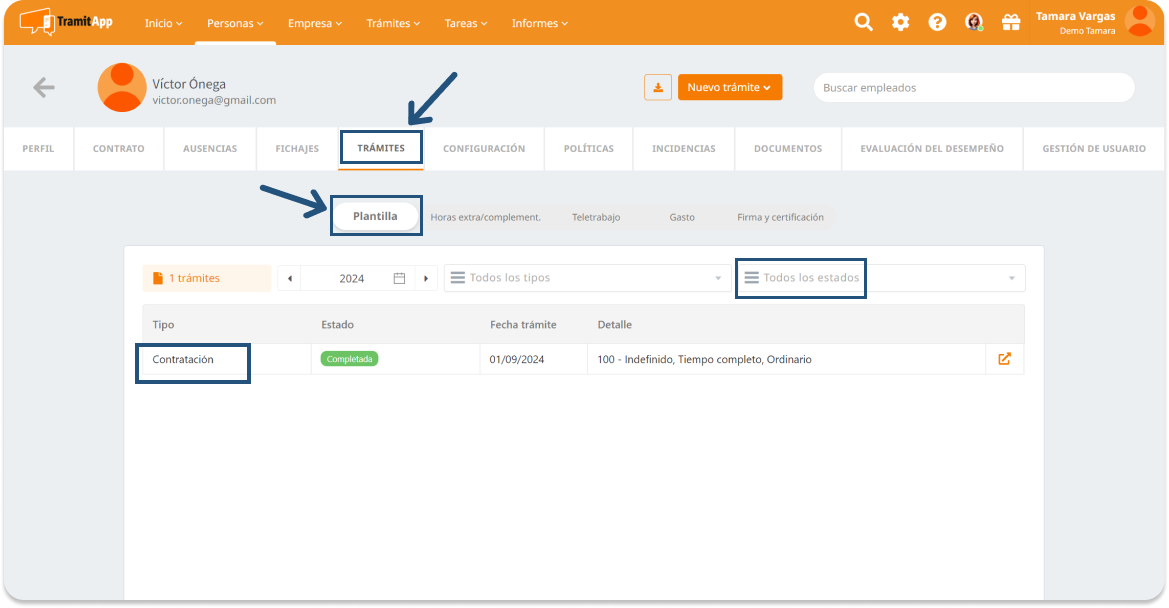
Task: Expand the Todos los estados dropdown
Action: point(880,278)
